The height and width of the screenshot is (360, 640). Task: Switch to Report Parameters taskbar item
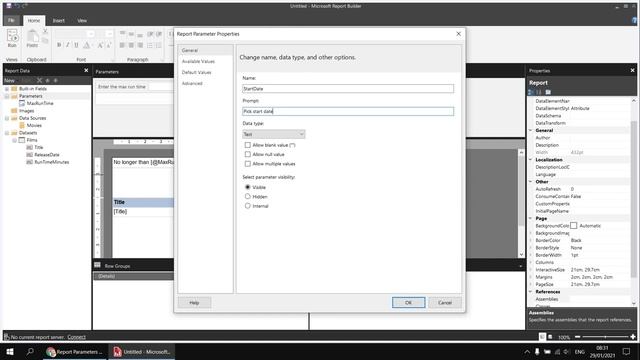(x=74, y=351)
